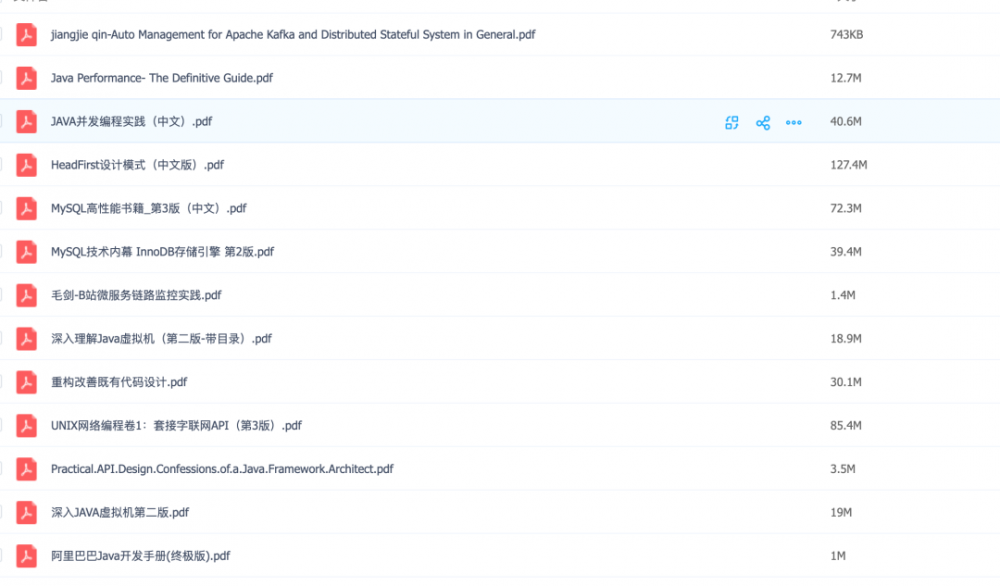Open Java Performance- The Definitive Guide.pdf
This screenshot has height=586, width=1000.
tap(161, 78)
